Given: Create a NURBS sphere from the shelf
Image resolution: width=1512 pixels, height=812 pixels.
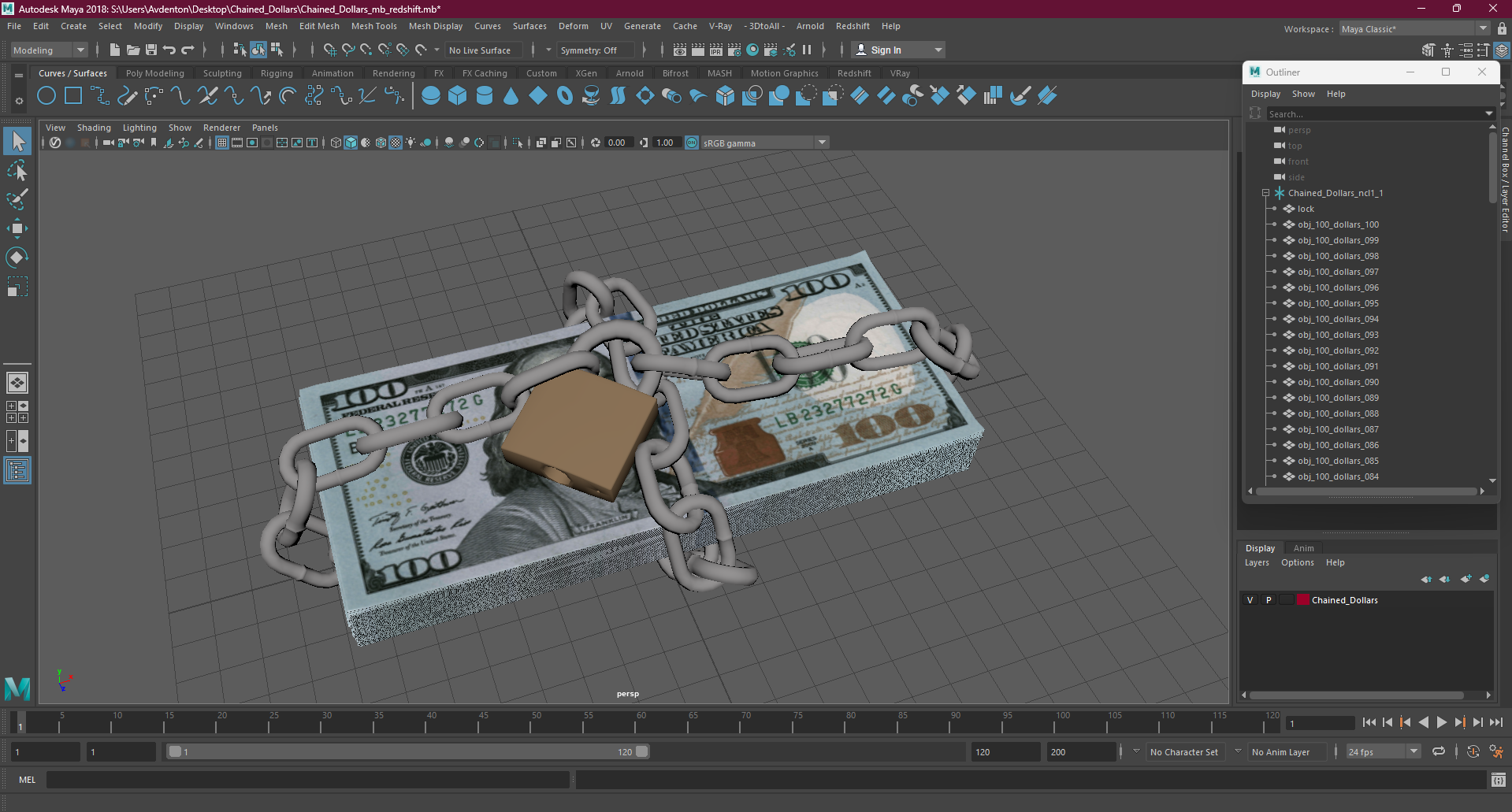Looking at the screenshot, I should tap(431, 96).
